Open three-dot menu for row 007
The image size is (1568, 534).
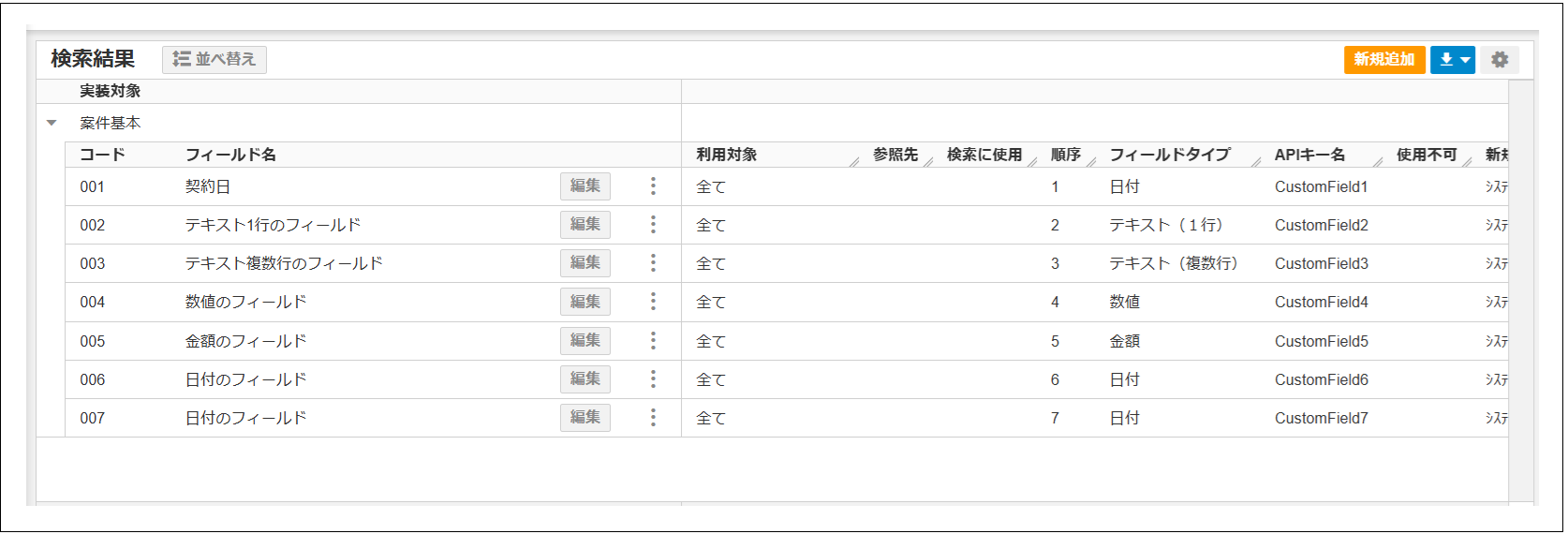(653, 418)
